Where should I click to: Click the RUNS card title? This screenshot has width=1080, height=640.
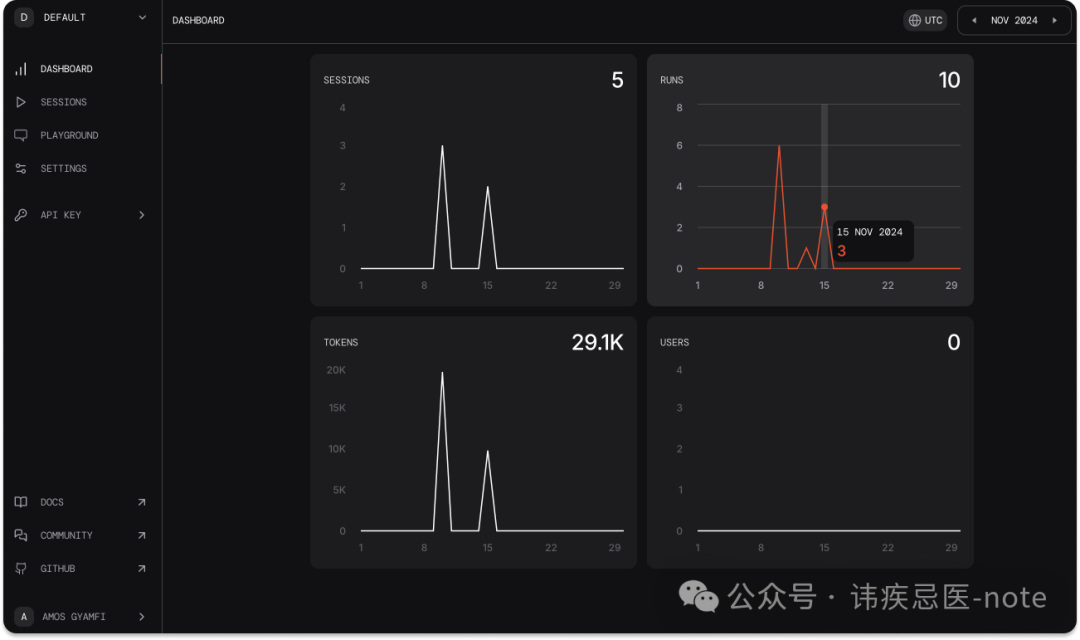point(672,80)
